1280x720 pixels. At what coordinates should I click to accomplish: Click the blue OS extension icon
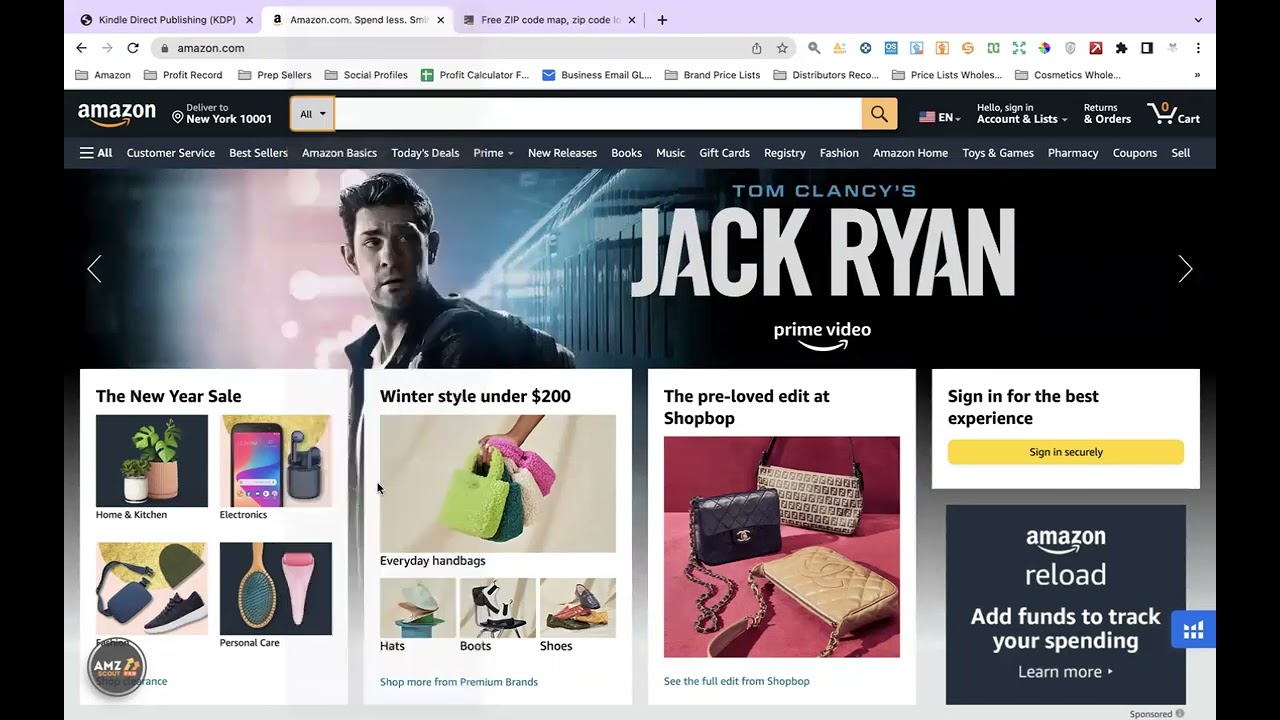point(891,48)
